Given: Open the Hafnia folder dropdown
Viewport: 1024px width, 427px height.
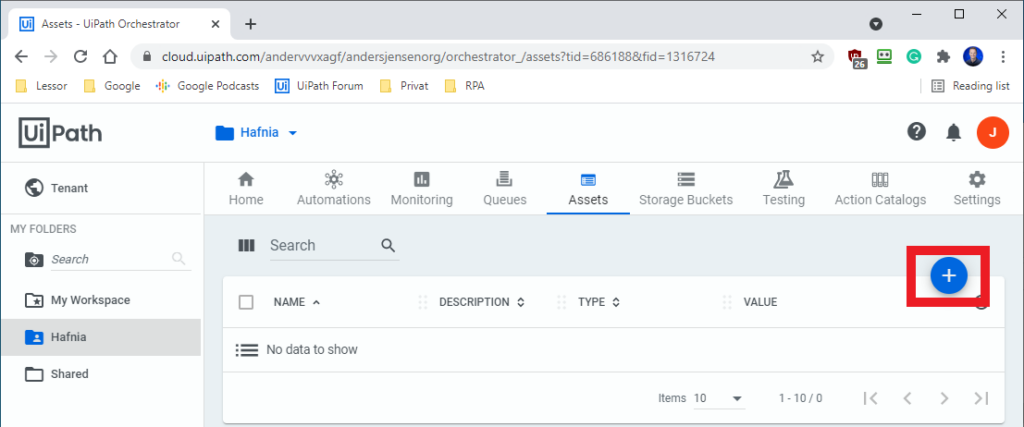Looking at the screenshot, I should [257, 133].
